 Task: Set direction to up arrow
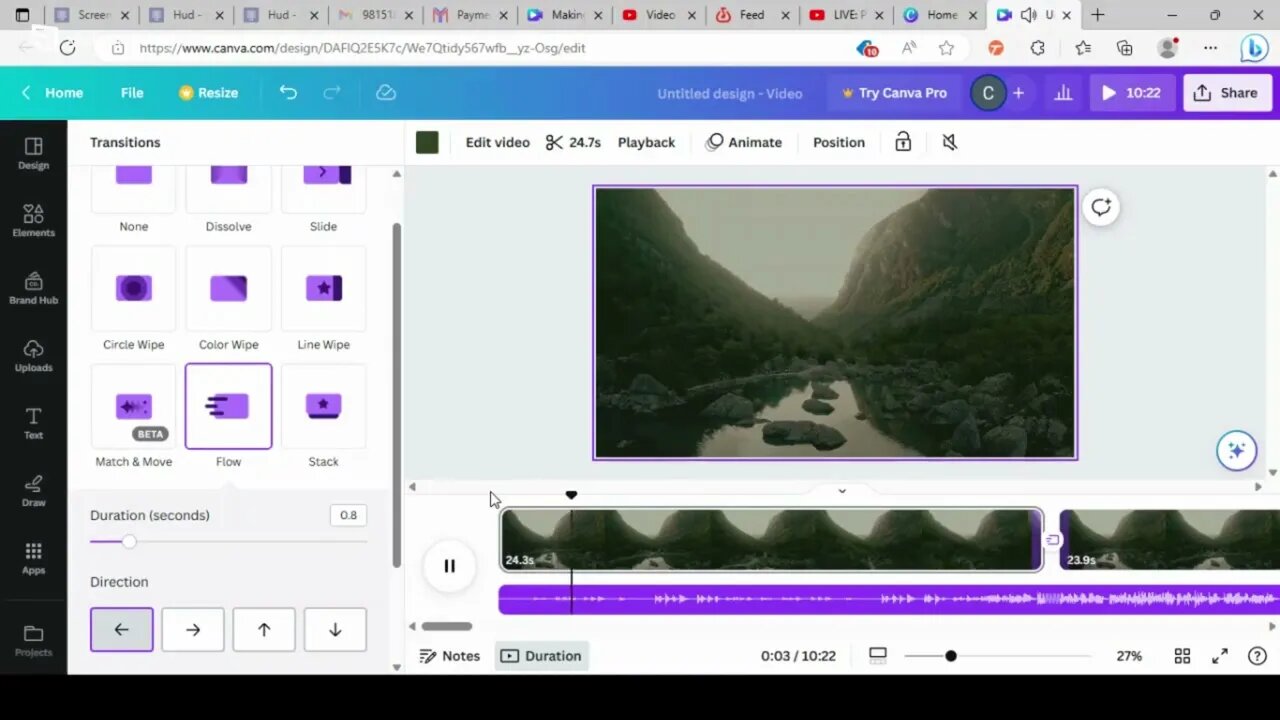point(264,630)
